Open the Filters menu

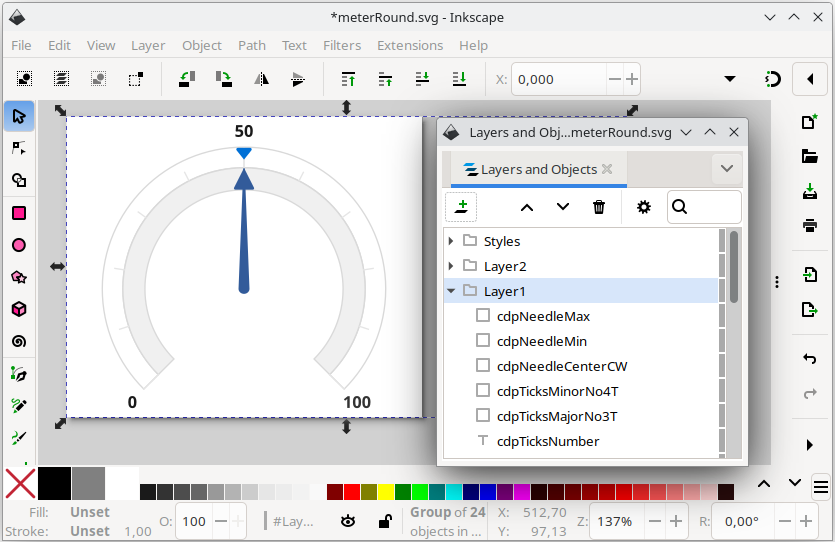click(342, 45)
